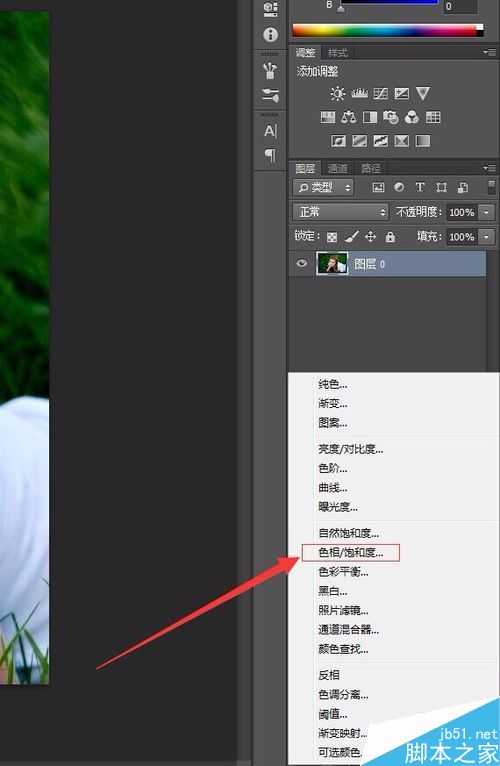Add a Vibrance adjustment via triangle icon
This screenshot has height=766, width=500.
423,93
